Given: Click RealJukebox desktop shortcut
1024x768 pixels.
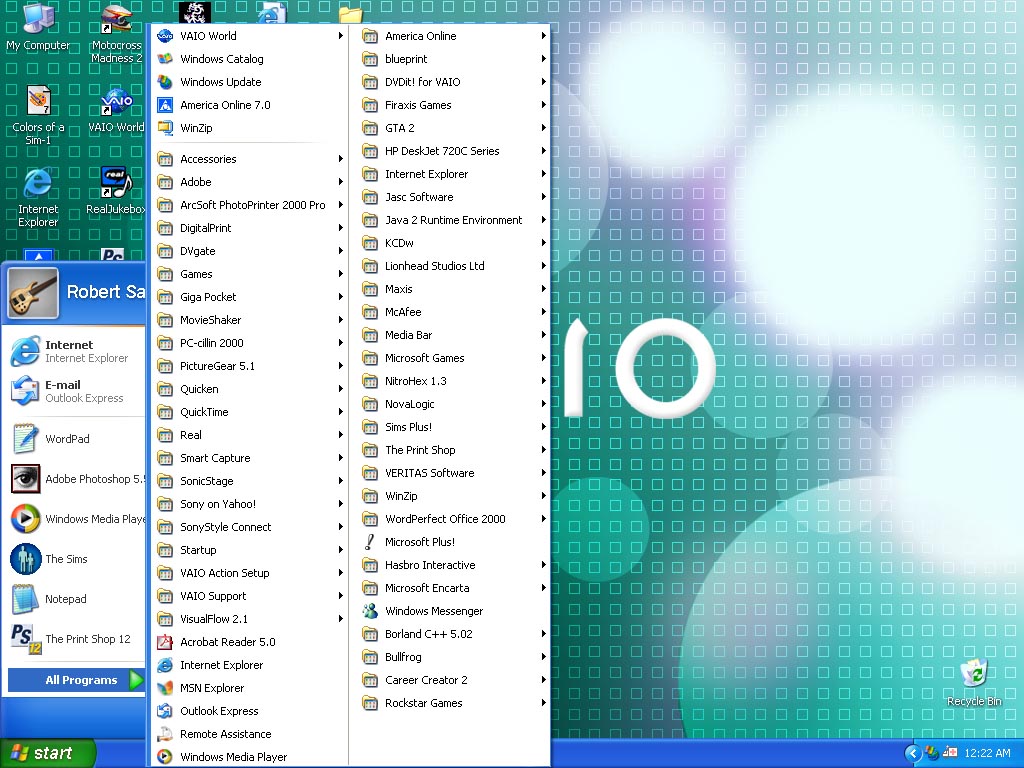Looking at the screenshot, I should click(x=116, y=191).
